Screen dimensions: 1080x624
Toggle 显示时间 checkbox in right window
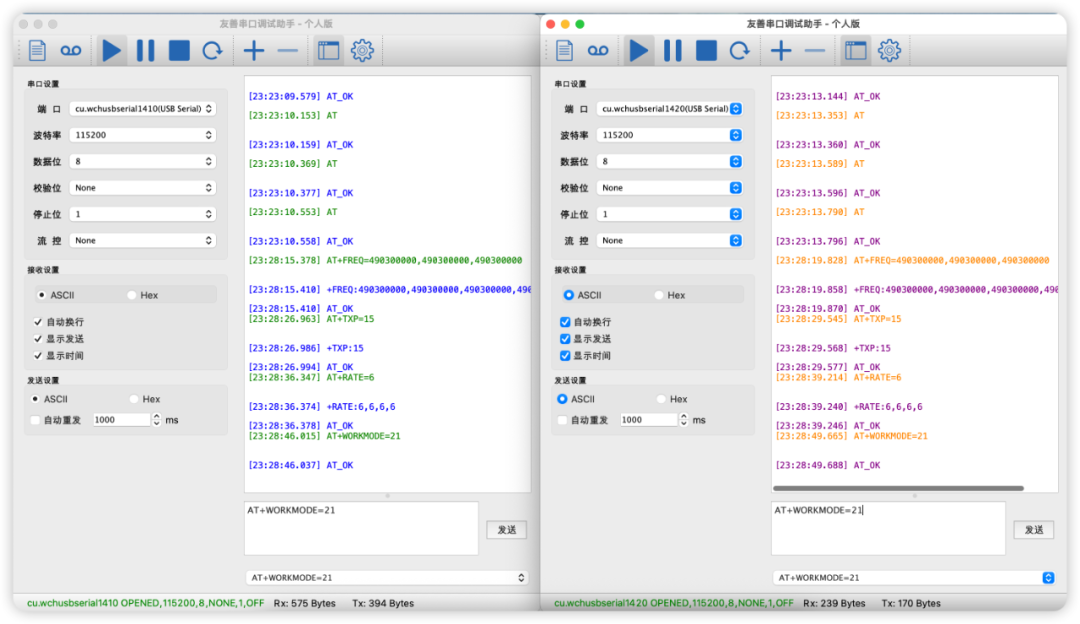(565, 356)
